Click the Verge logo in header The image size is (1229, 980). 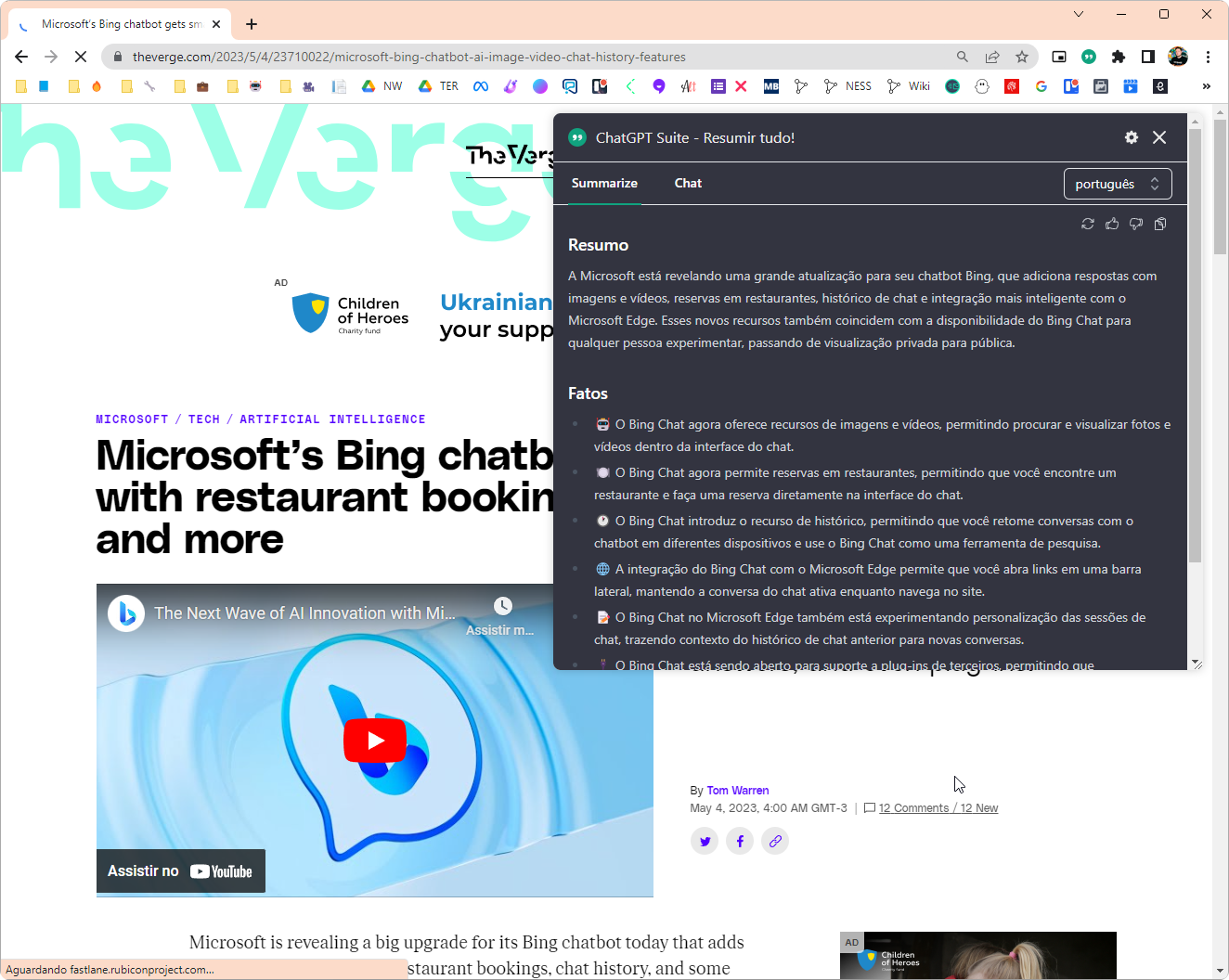click(x=510, y=156)
